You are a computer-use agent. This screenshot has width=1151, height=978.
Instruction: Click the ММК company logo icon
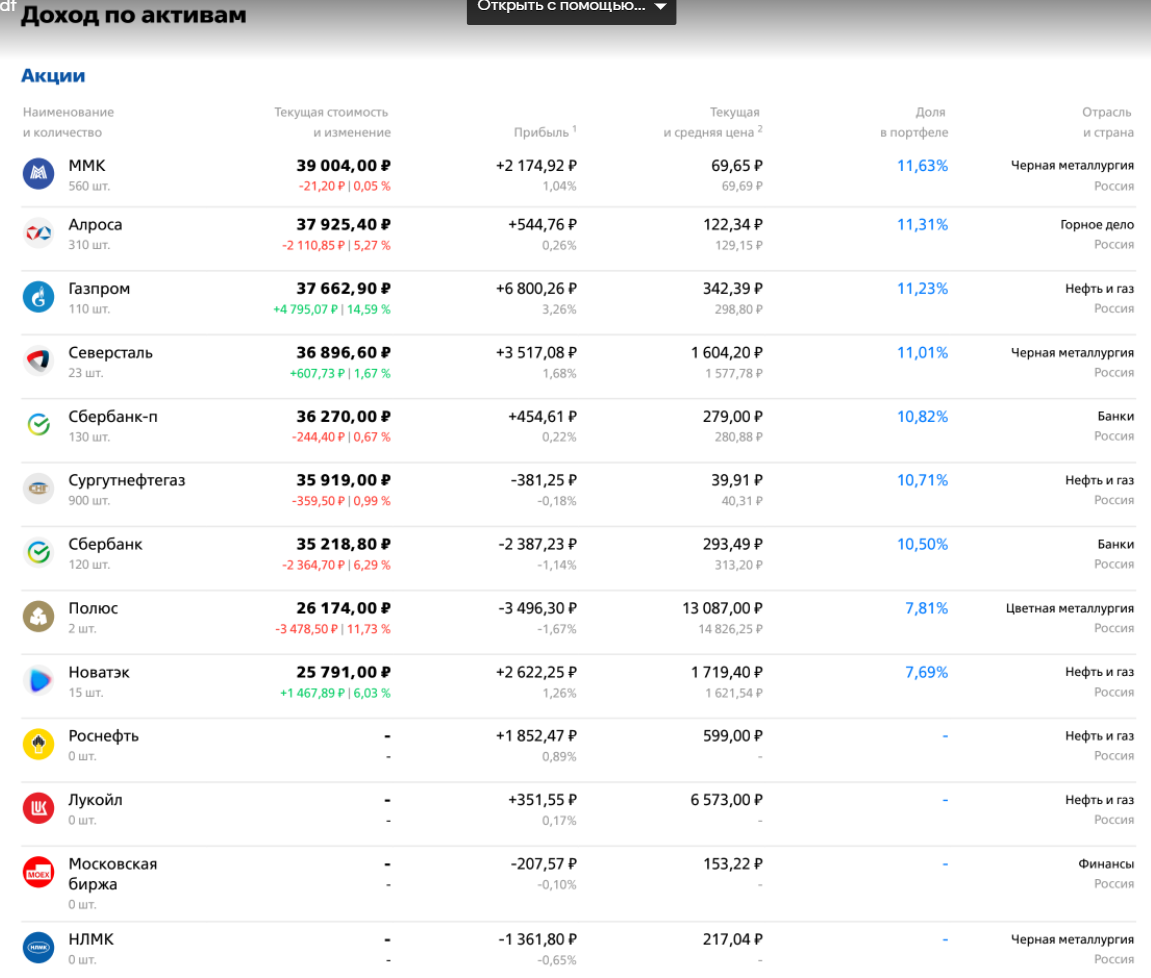[38, 174]
